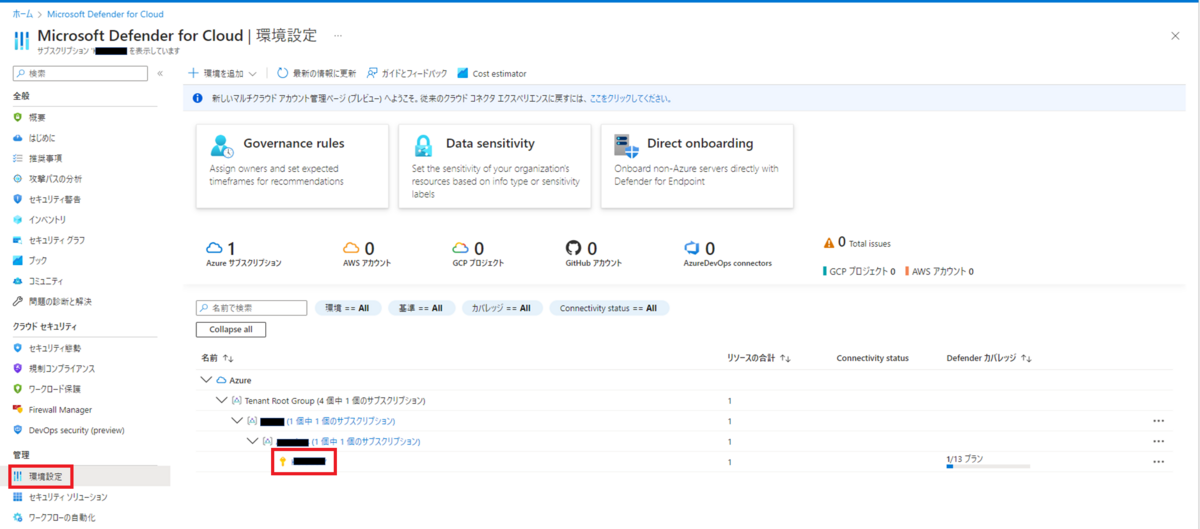Image resolution: width=1200 pixels, height=529 pixels.
Task: Collapse the sidebar with double chevron
Action: [x=160, y=73]
